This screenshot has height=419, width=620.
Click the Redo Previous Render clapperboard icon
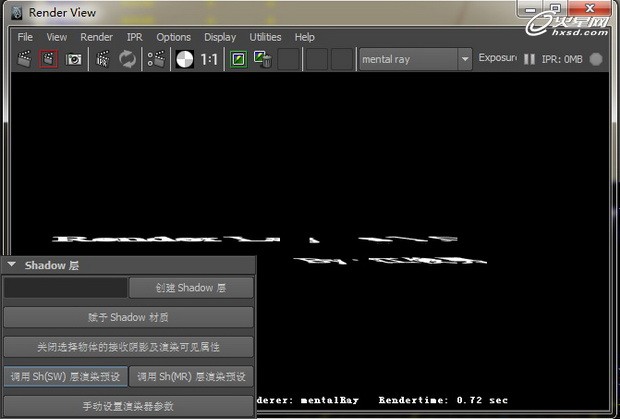25,59
